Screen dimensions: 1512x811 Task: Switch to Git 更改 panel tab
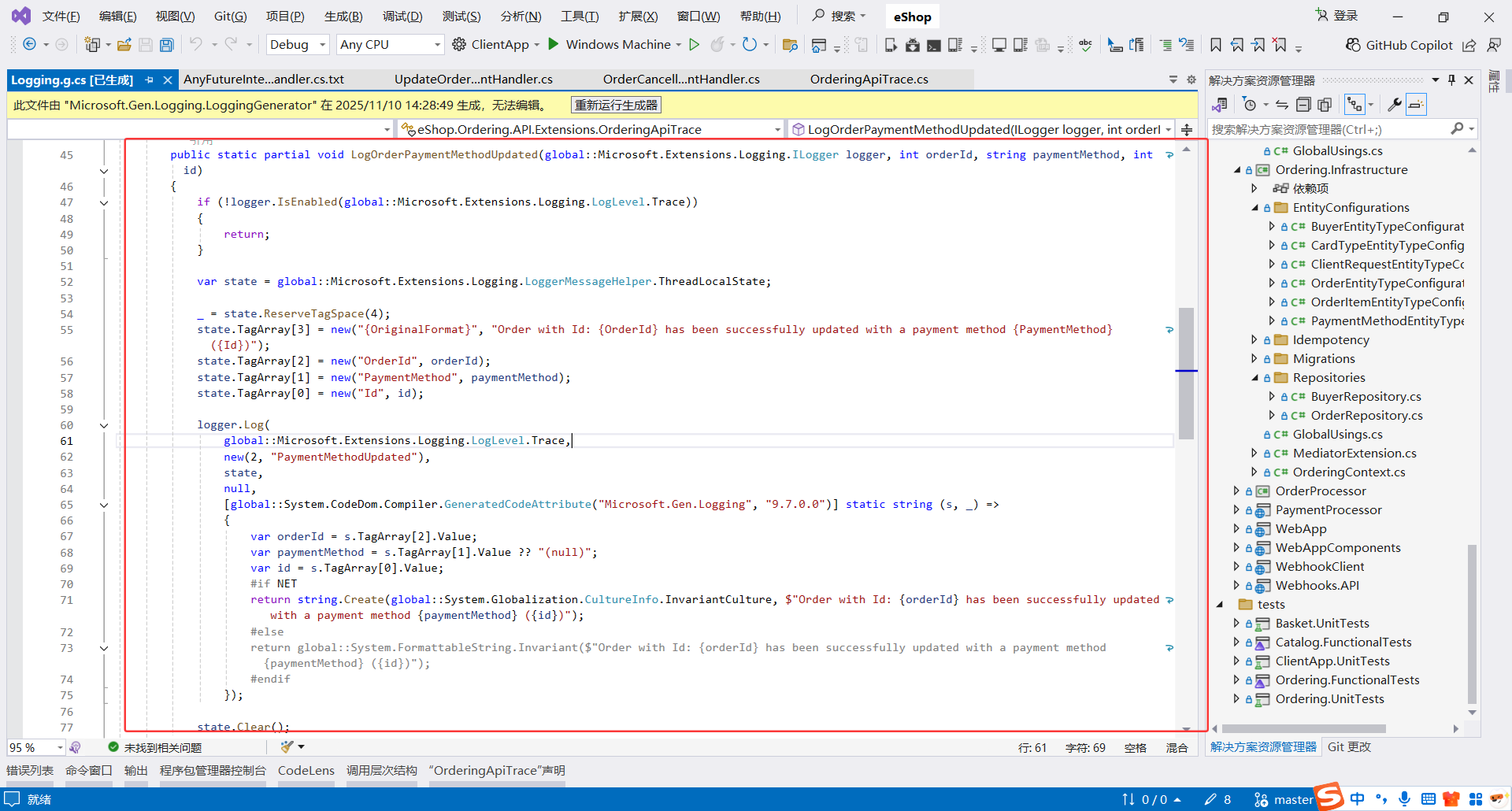click(1349, 746)
